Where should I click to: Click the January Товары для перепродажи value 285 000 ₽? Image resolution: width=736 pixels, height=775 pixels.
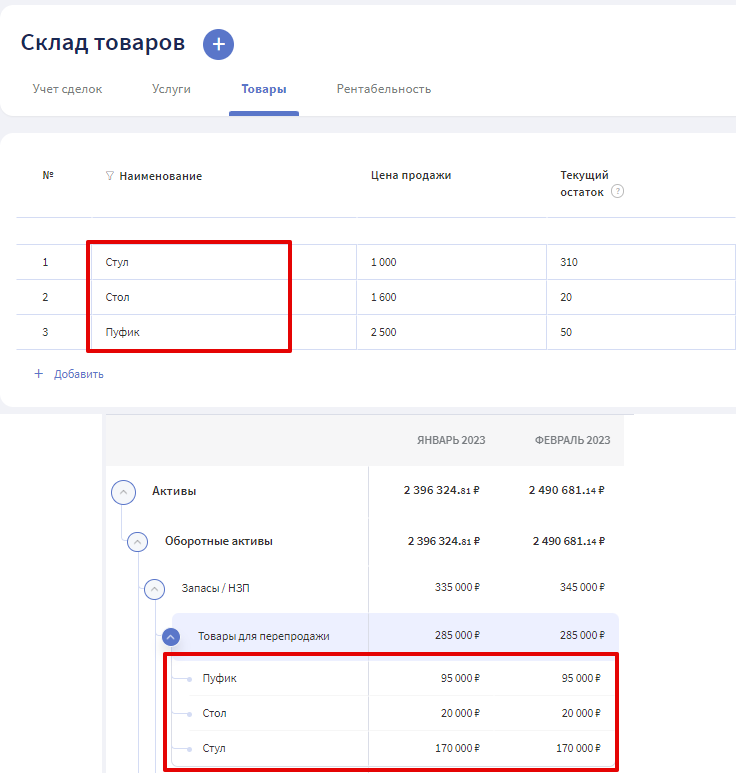coord(457,635)
